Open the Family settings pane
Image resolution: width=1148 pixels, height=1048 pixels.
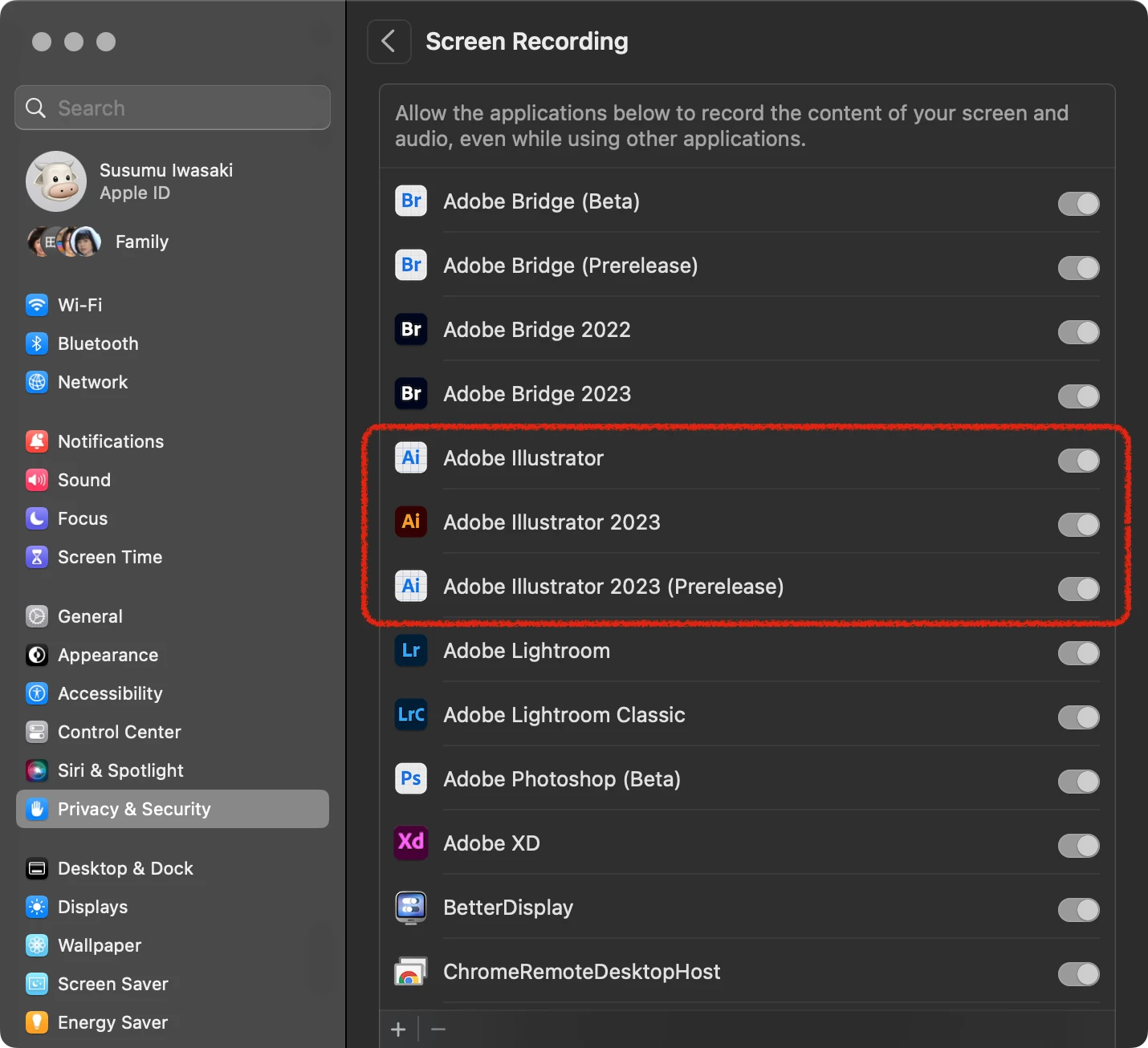(173, 242)
